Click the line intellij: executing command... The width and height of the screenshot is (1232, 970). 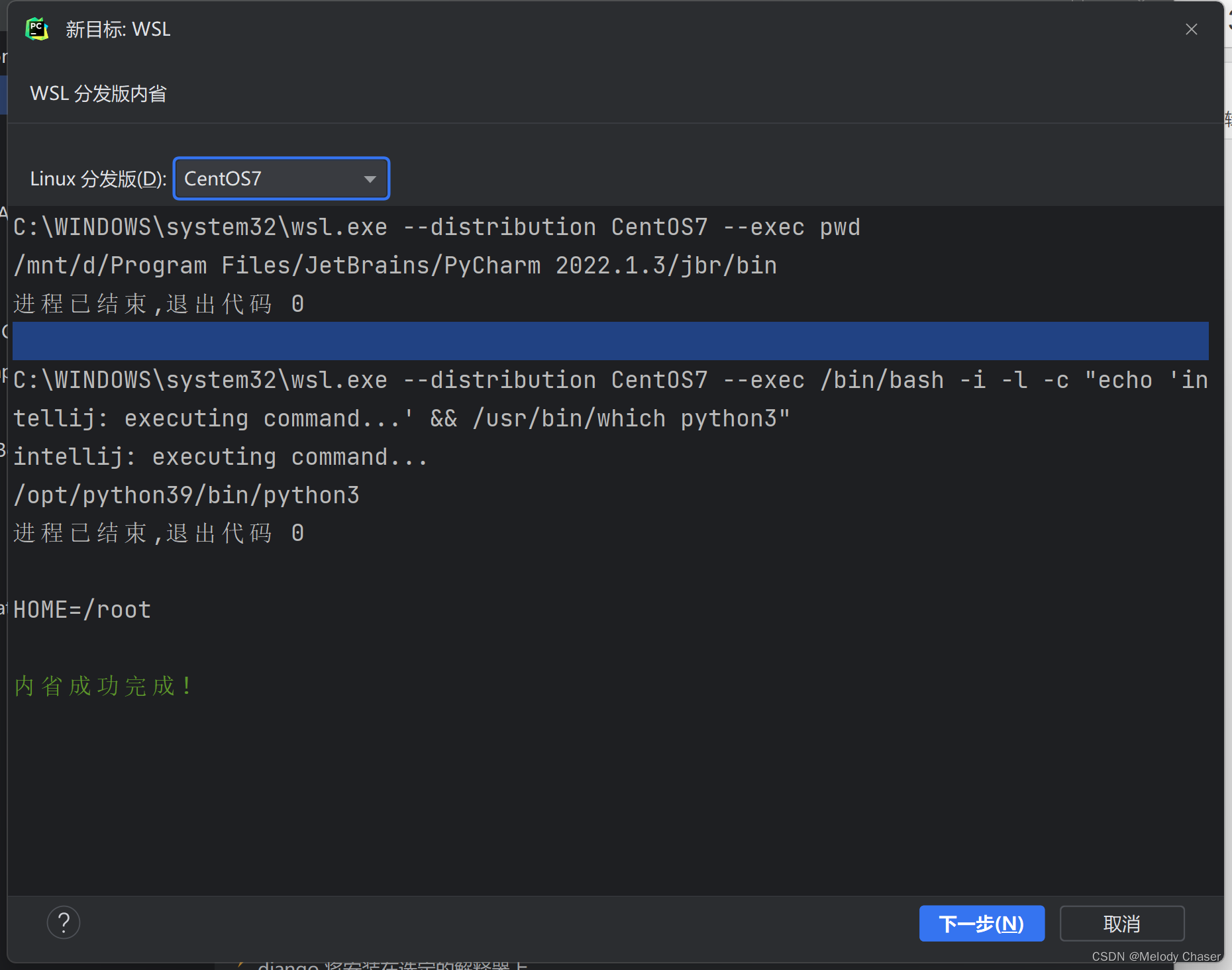coord(221,457)
